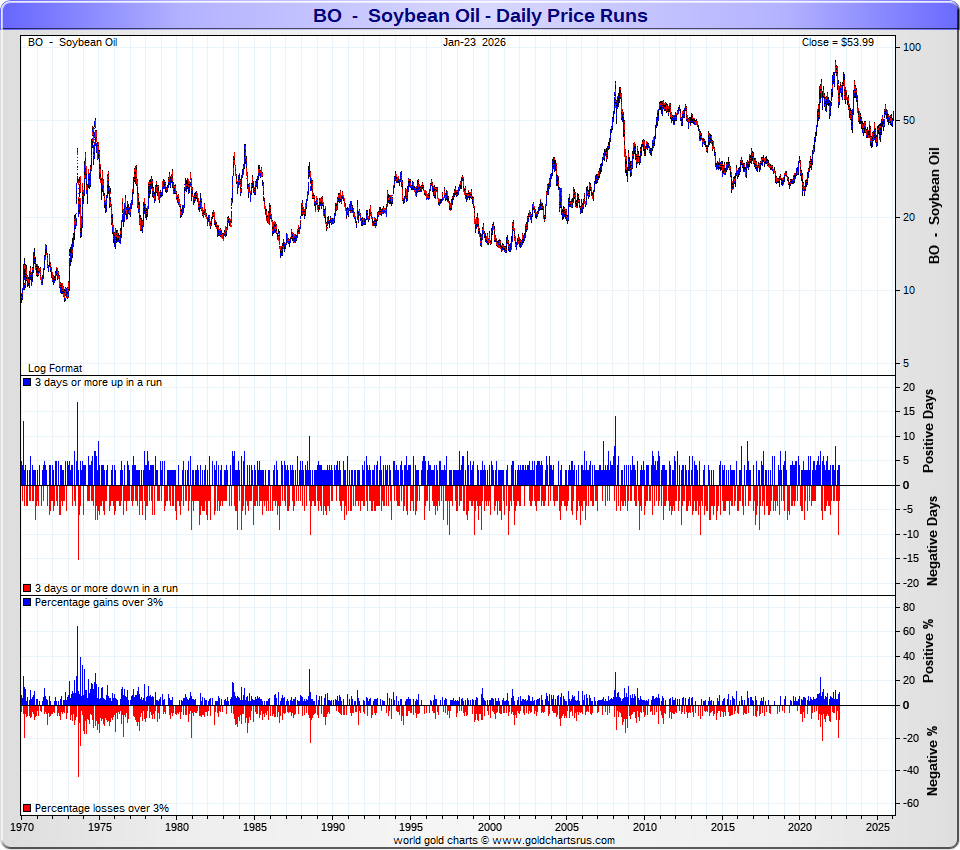Click the '3 days or more up in a run' label
This screenshot has height=850, width=960.
(x=98, y=382)
